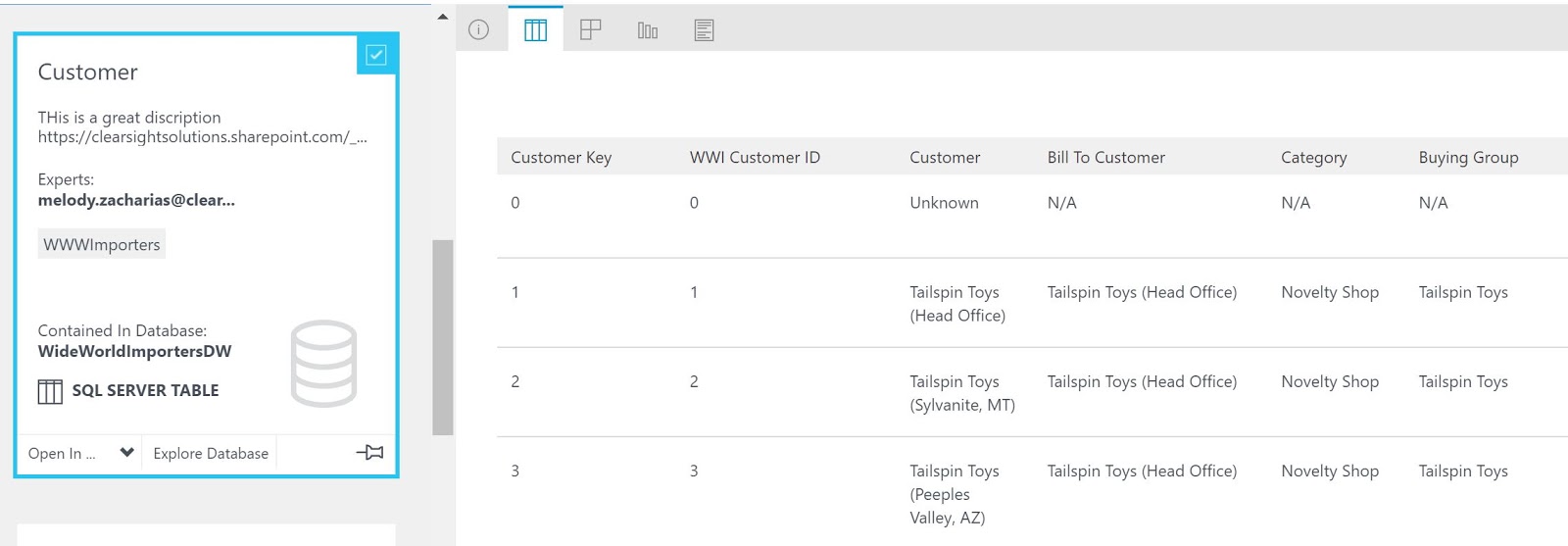Click the Buying Group column header
The height and width of the screenshot is (546, 1568).
tap(1468, 157)
